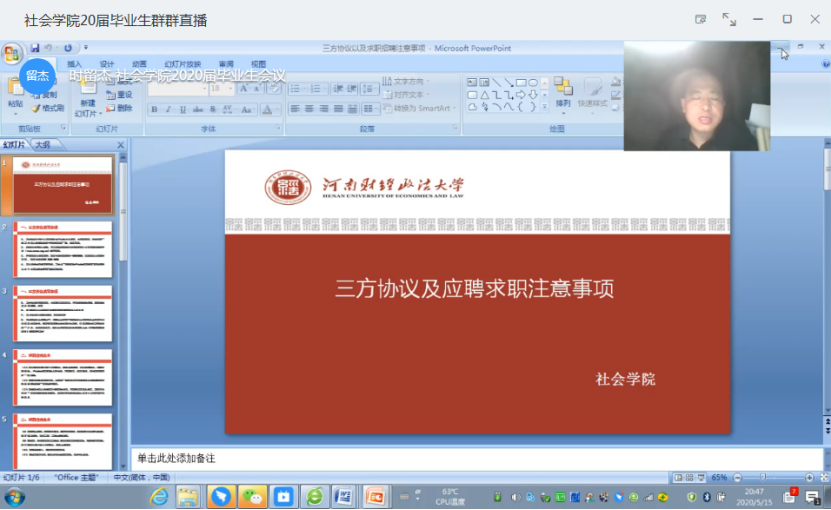This screenshot has width=831, height=510.
Task: Open 字体 Font dialog launcher
Action: [278, 128]
